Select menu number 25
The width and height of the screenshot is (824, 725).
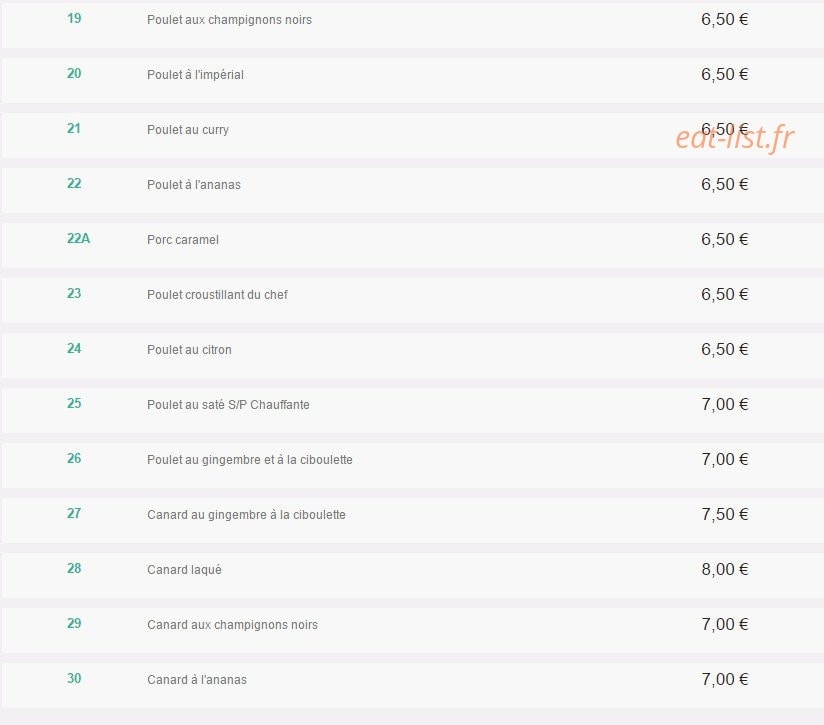[74, 403]
